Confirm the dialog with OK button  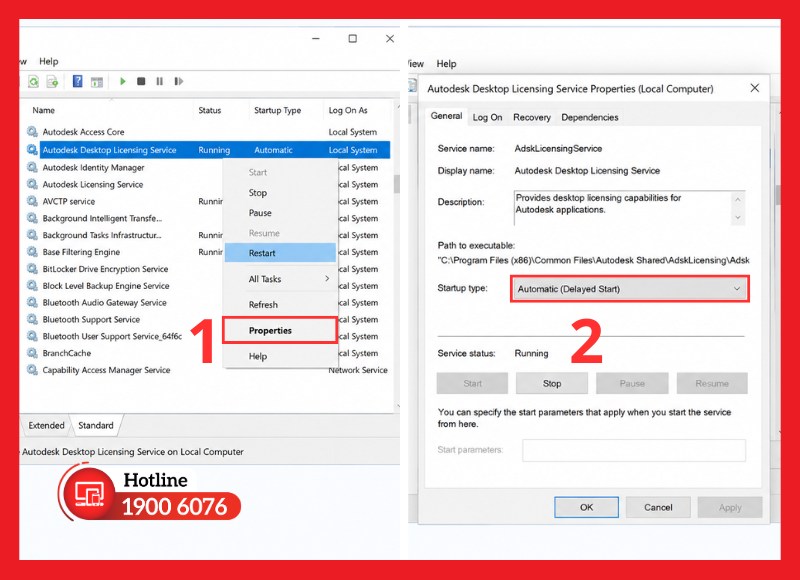click(x=586, y=507)
